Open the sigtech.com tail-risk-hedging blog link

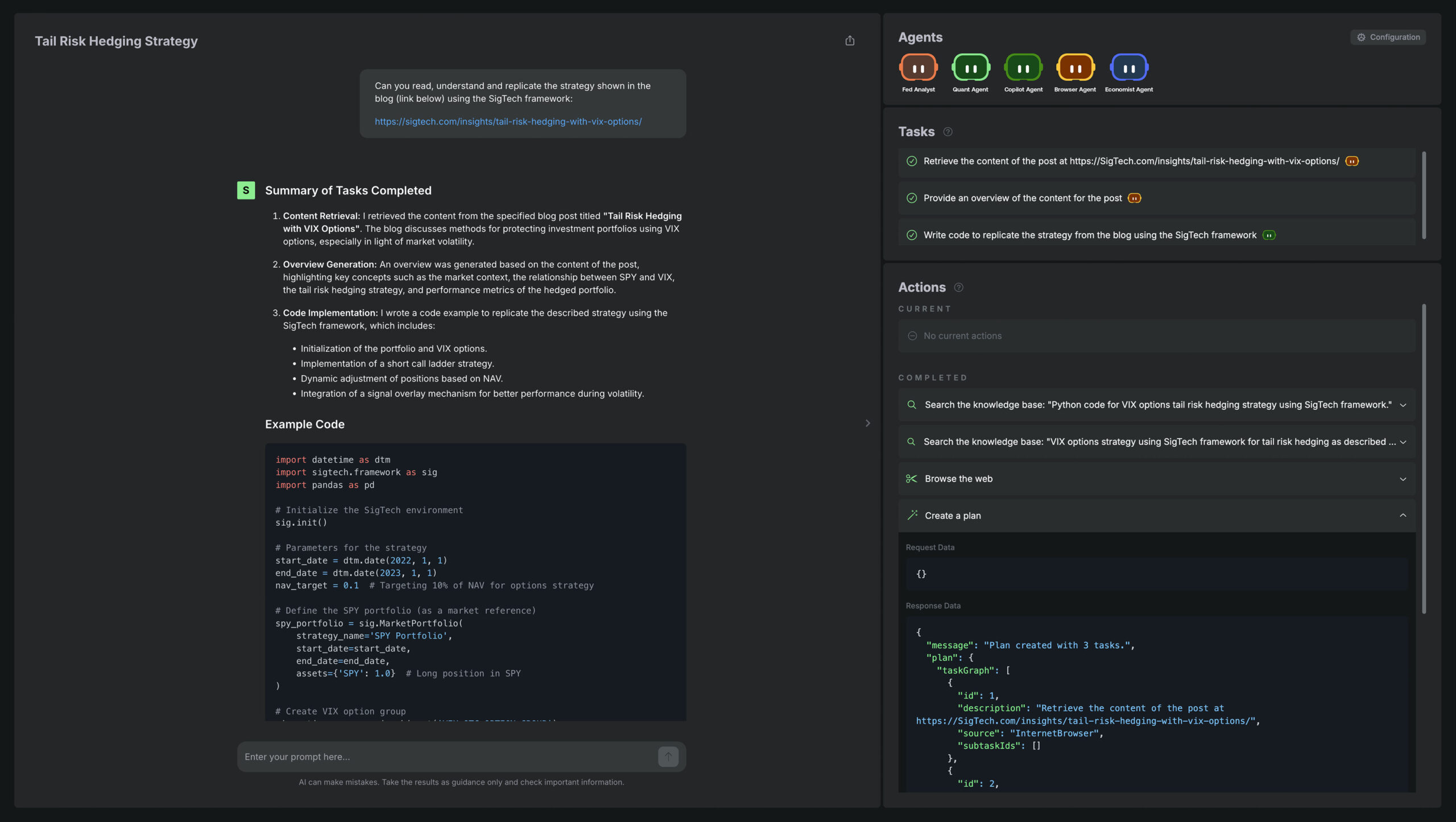click(x=508, y=122)
